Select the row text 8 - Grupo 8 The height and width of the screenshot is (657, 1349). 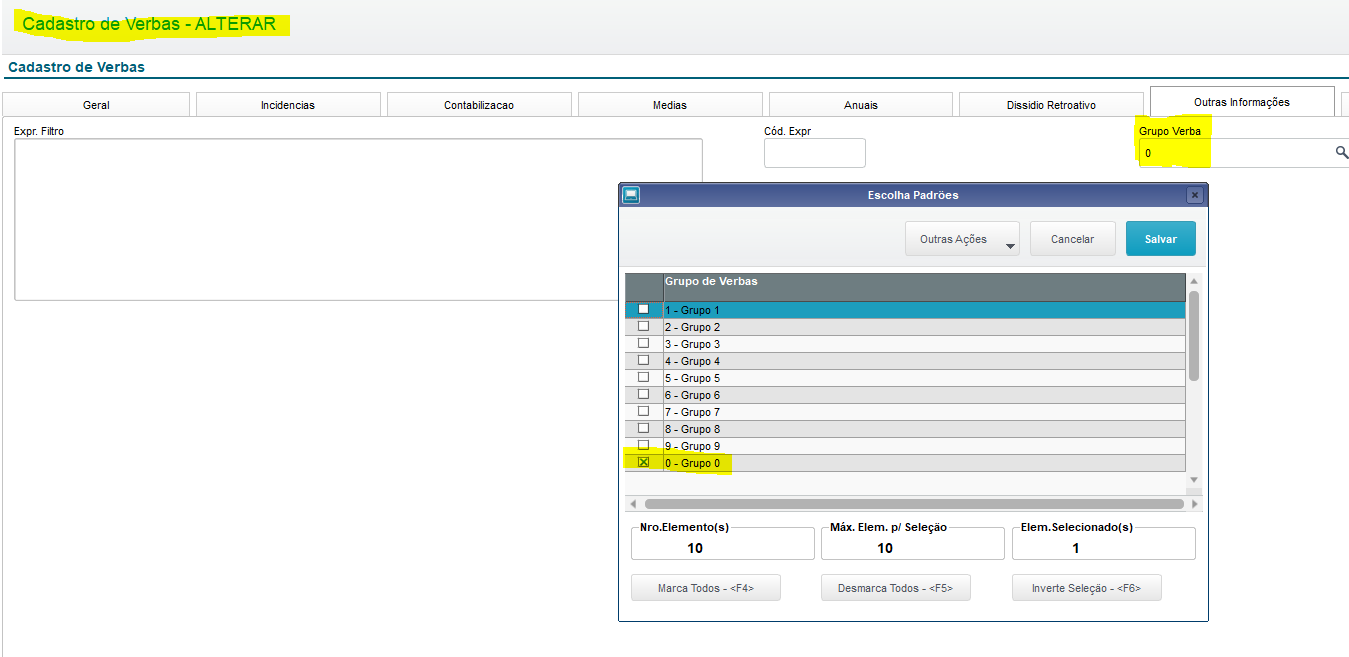tap(692, 429)
